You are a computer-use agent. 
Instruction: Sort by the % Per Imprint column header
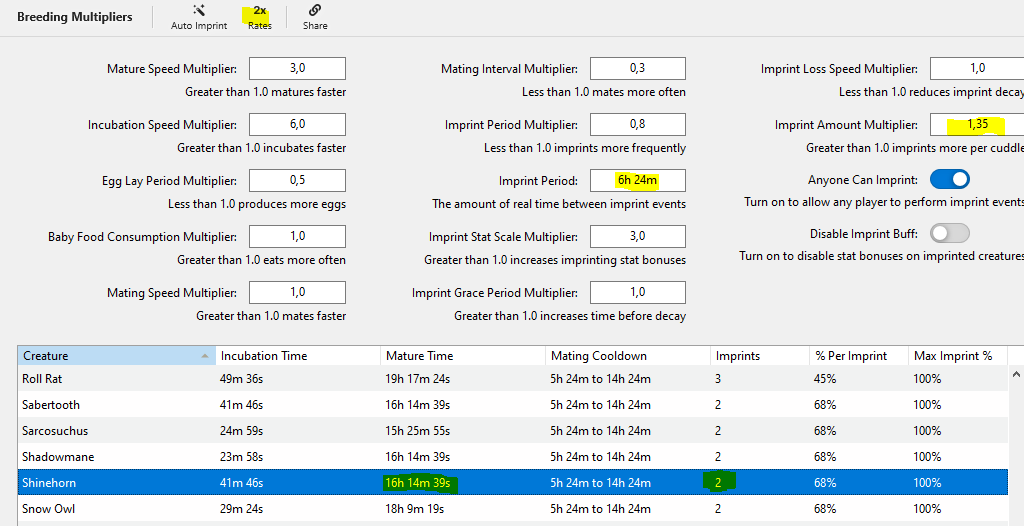[859, 355]
